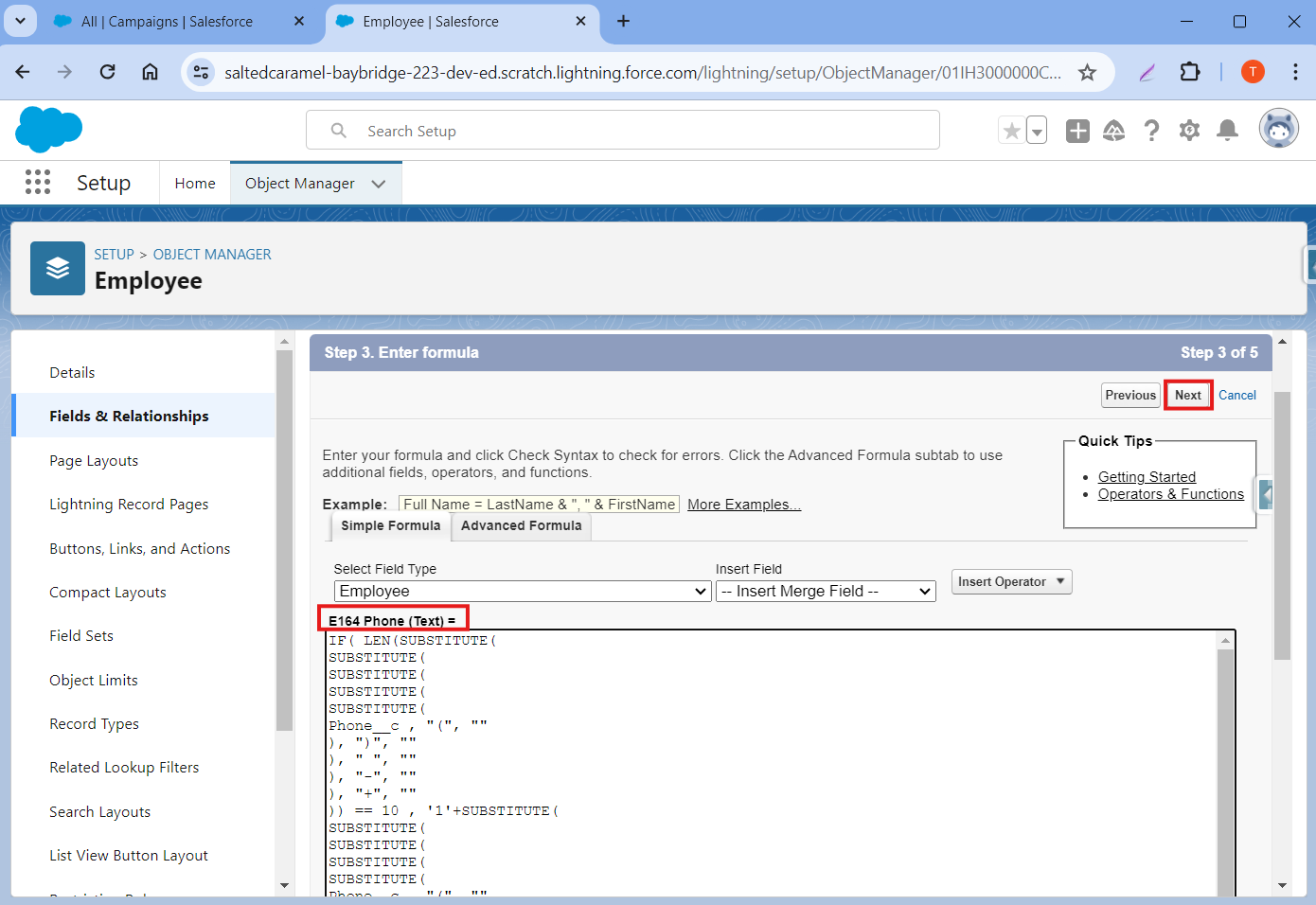Click the OBJECT MANAGER breadcrumb link
The image size is (1316, 905).
(212, 254)
